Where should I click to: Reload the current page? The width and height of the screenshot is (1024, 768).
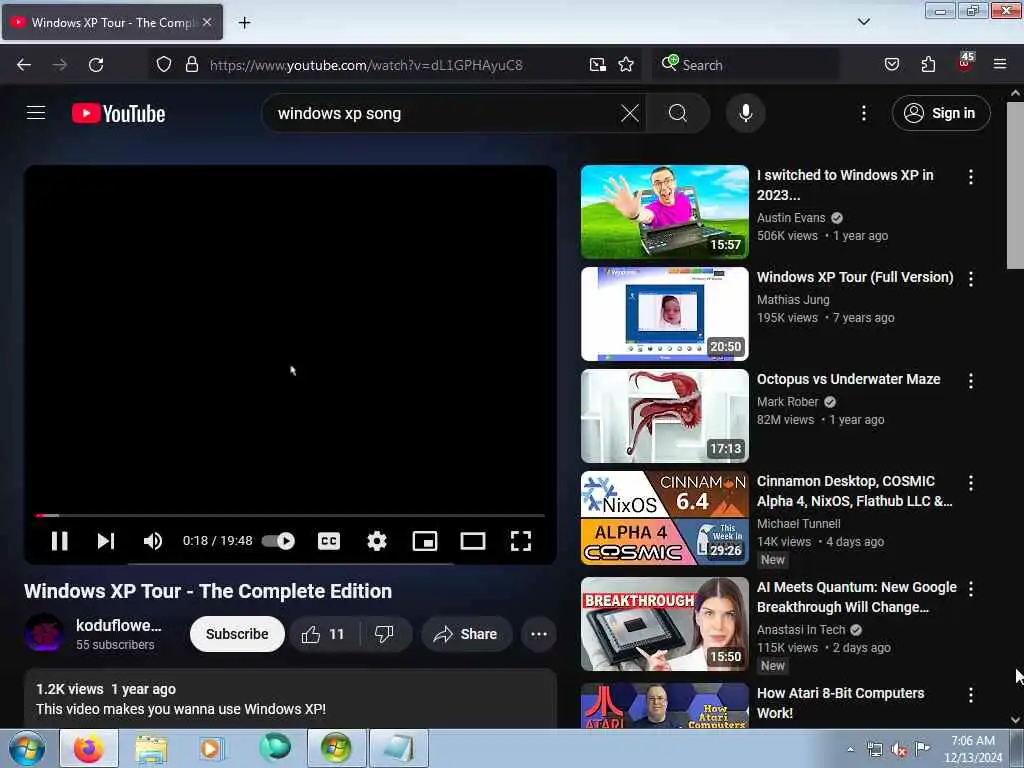click(x=96, y=65)
